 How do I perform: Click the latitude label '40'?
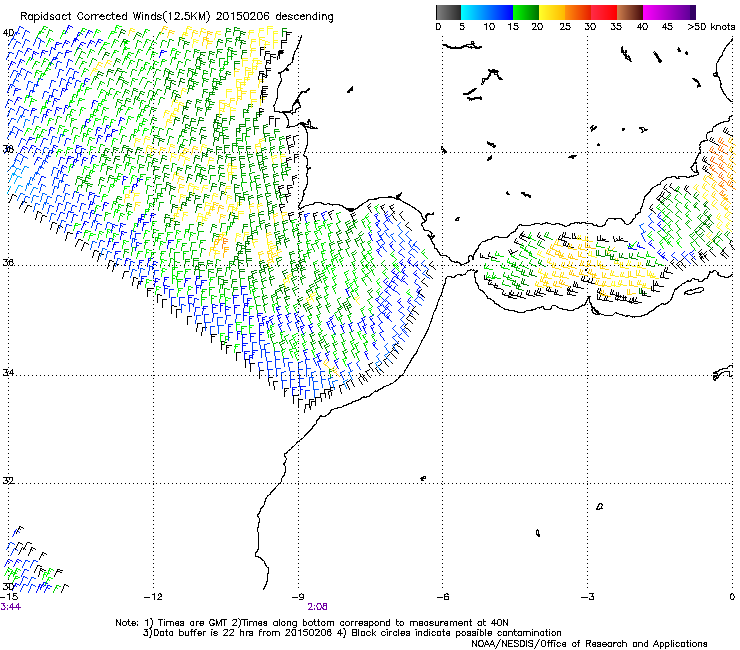tap(8, 33)
